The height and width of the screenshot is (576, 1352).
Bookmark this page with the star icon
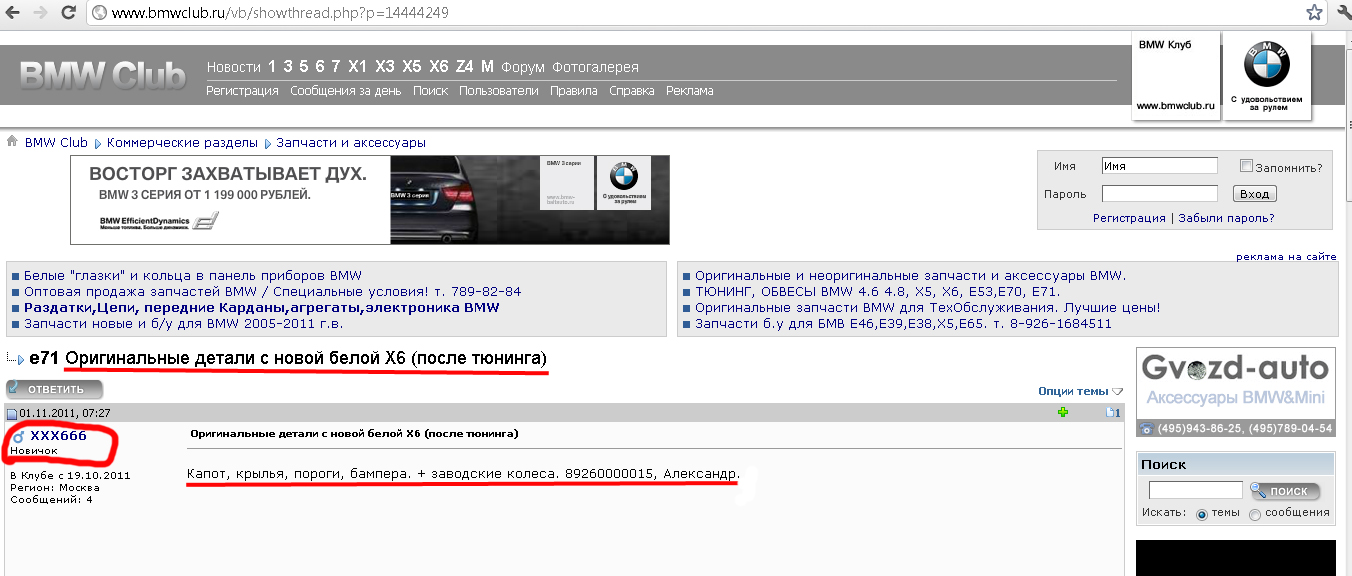[1314, 13]
